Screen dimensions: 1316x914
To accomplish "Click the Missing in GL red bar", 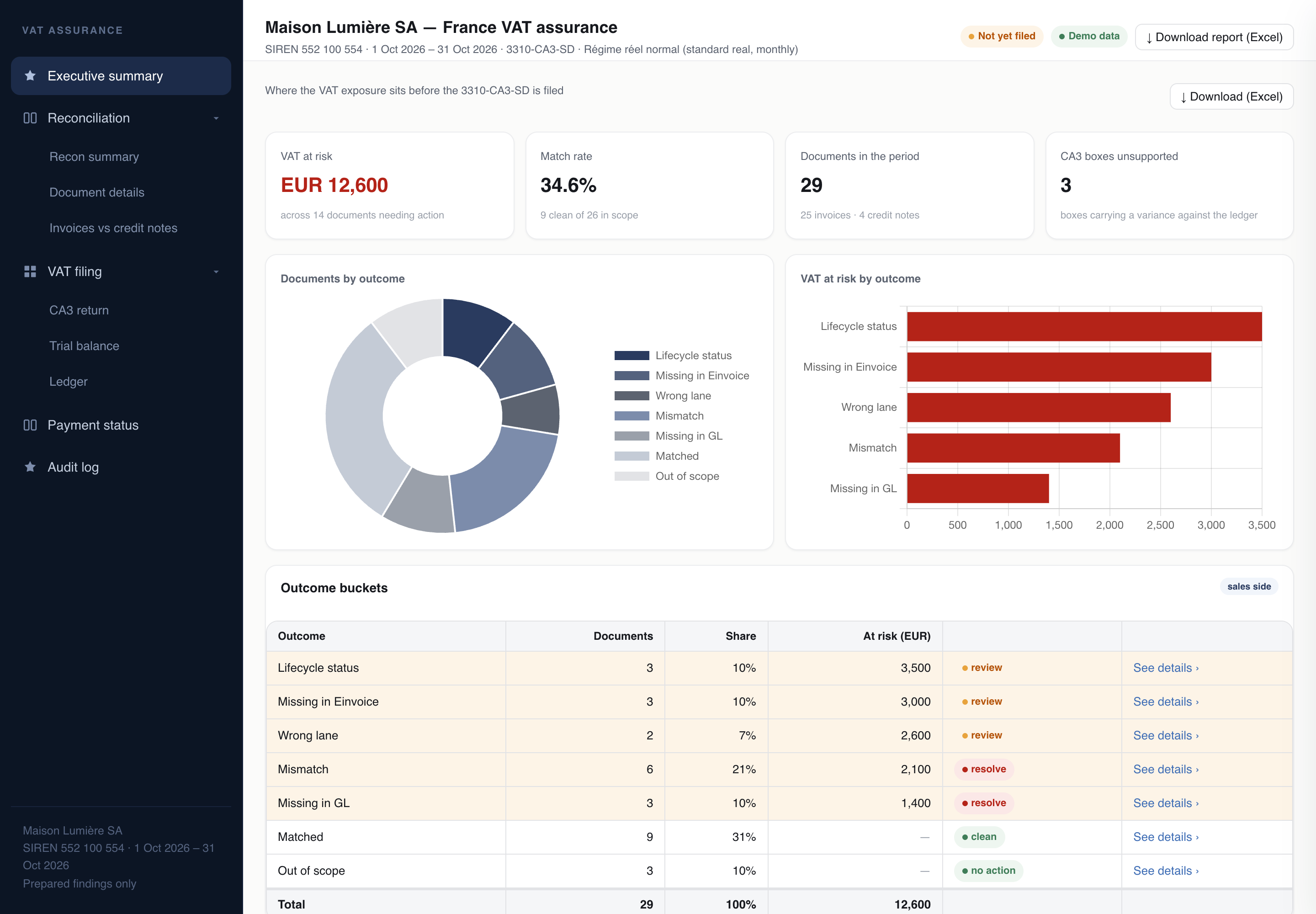I will point(977,489).
